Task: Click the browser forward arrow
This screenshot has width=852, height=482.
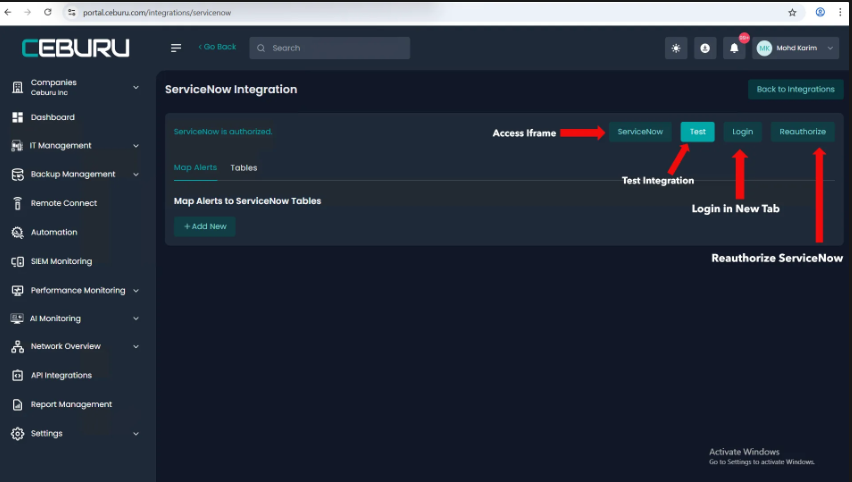Action: click(x=27, y=12)
